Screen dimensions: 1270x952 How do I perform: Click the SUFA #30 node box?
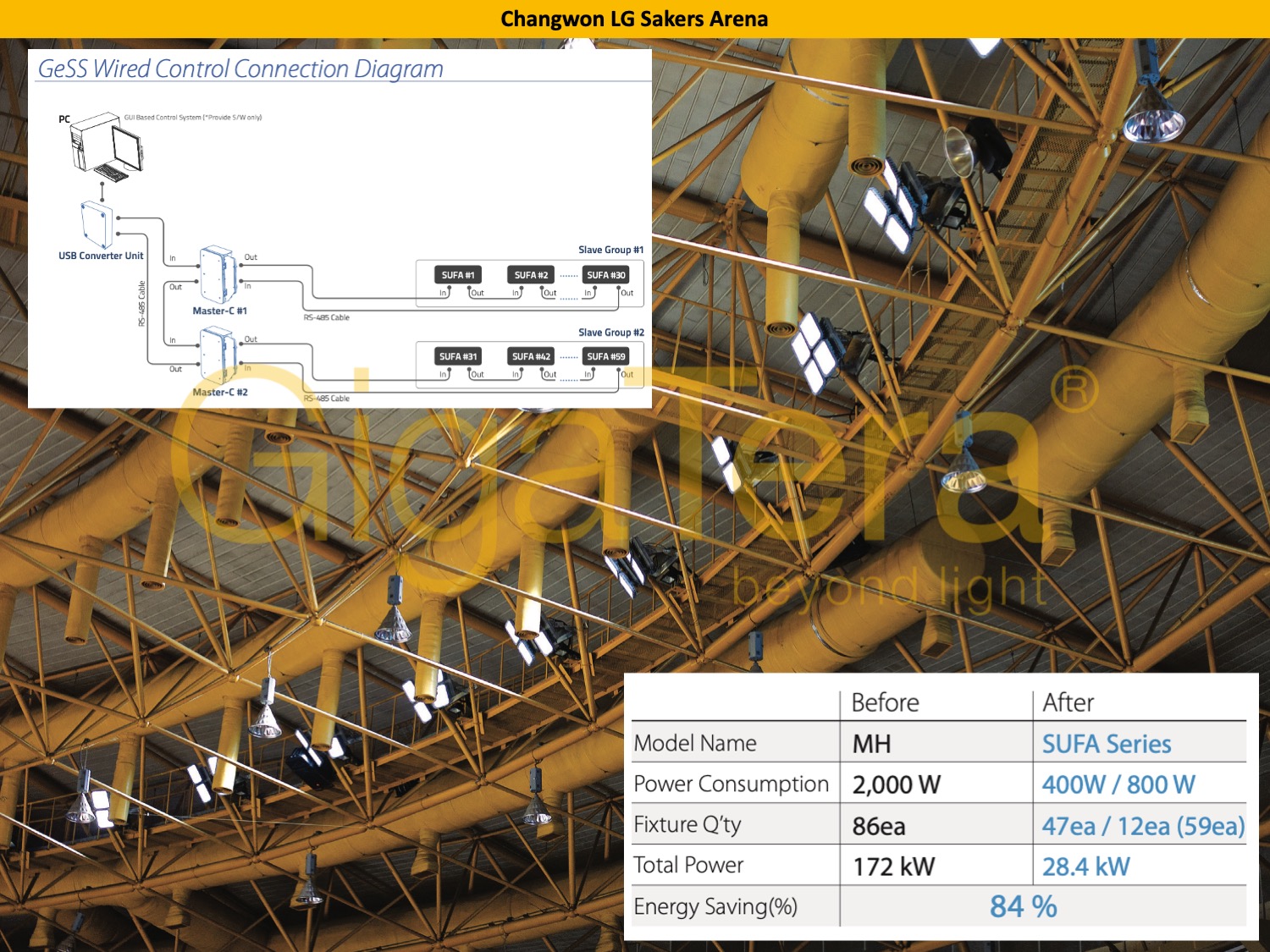click(606, 275)
